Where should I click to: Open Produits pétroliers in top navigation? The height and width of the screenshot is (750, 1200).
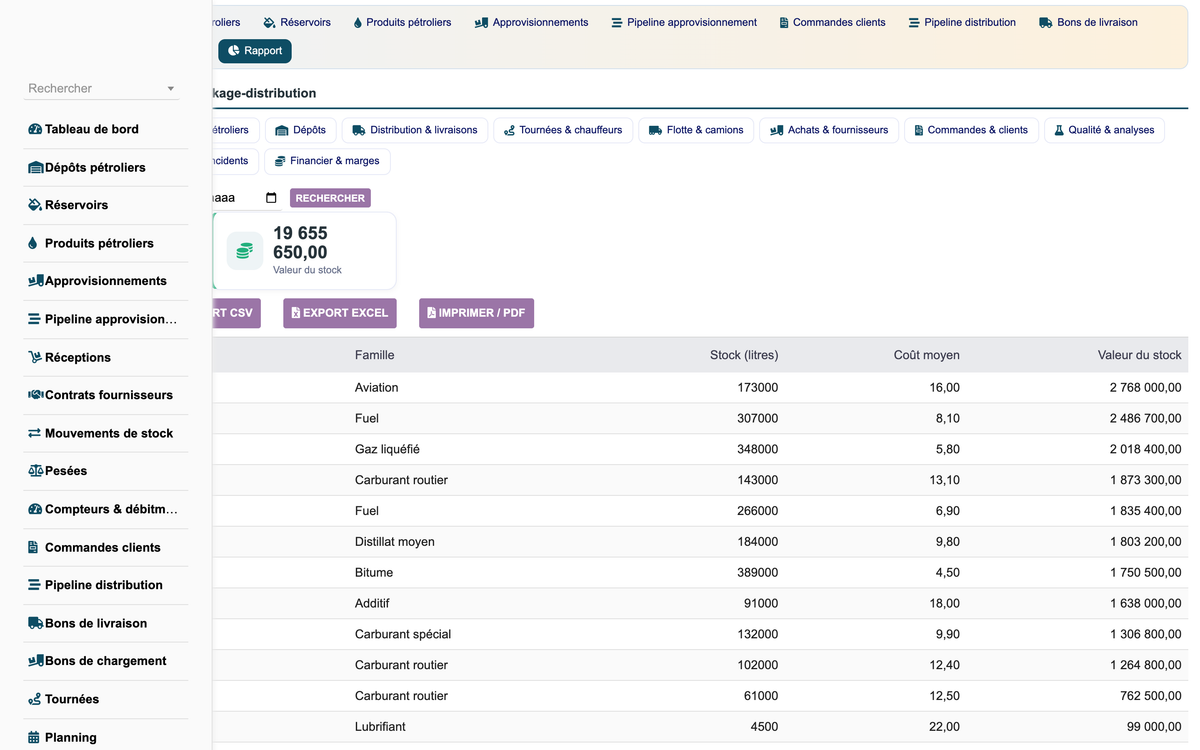[402, 22]
